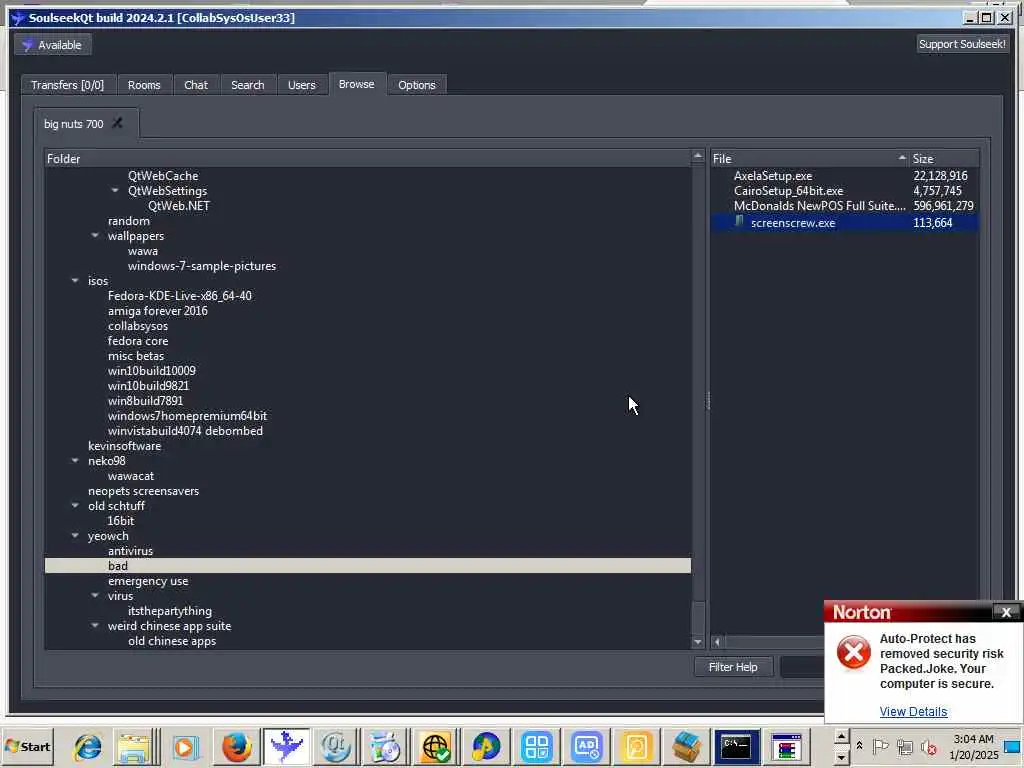Collapse the wallpapers folder
The width and height of the screenshot is (1024, 768).
[x=95, y=235]
